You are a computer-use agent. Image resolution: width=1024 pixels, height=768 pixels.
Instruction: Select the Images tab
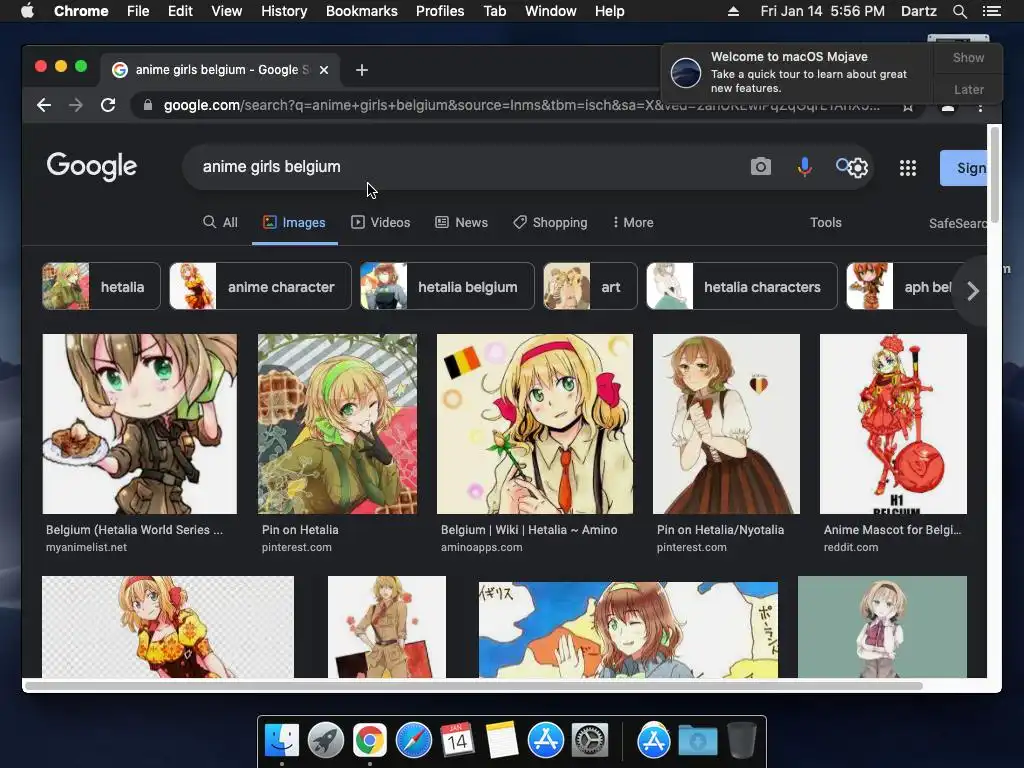click(295, 223)
